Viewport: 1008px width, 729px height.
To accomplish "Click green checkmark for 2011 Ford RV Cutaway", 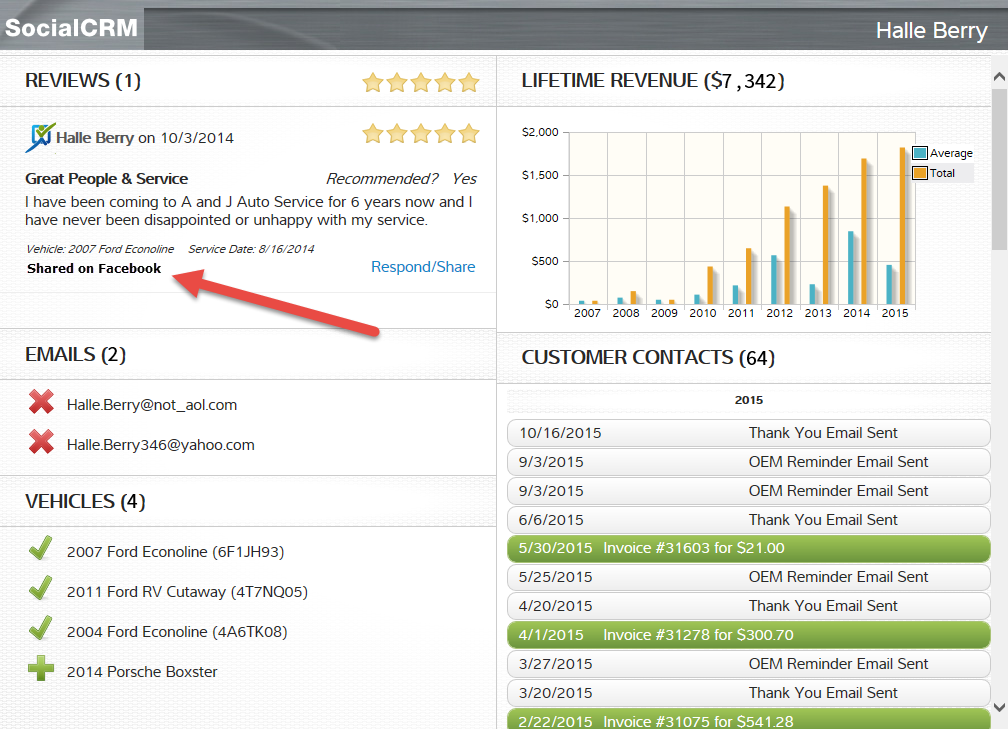I will [x=41, y=590].
